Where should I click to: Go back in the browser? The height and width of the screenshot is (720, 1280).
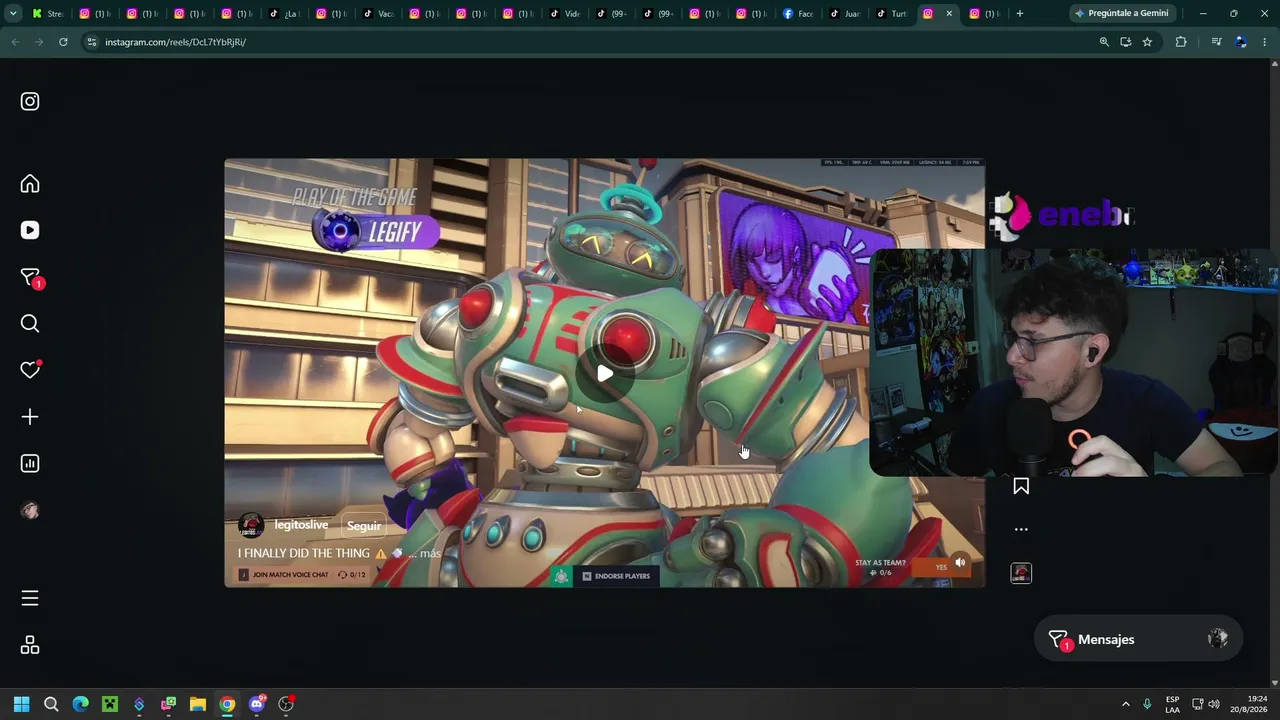(x=15, y=42)
